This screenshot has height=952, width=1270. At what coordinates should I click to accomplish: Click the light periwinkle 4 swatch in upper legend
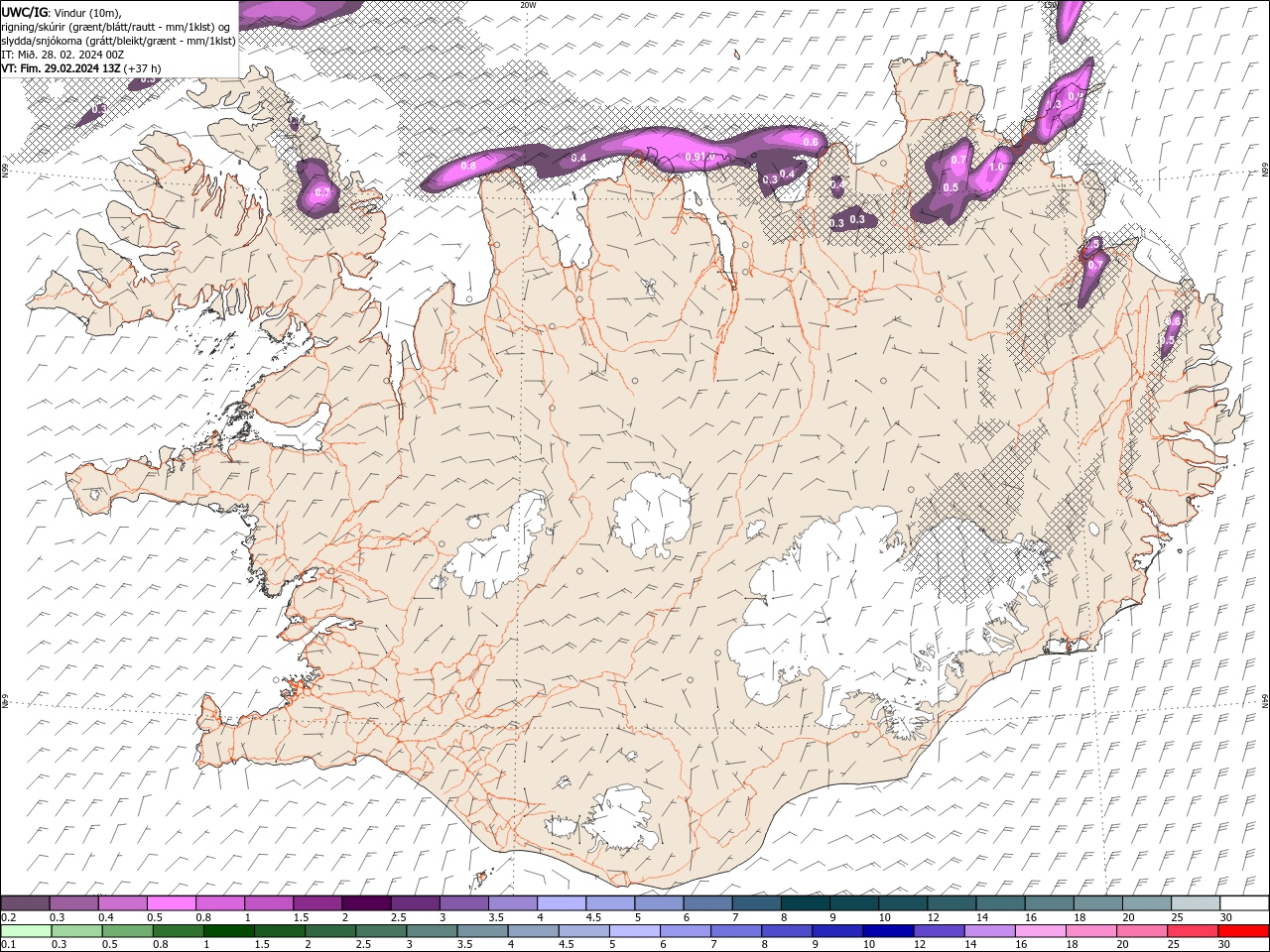pos(560,903)
